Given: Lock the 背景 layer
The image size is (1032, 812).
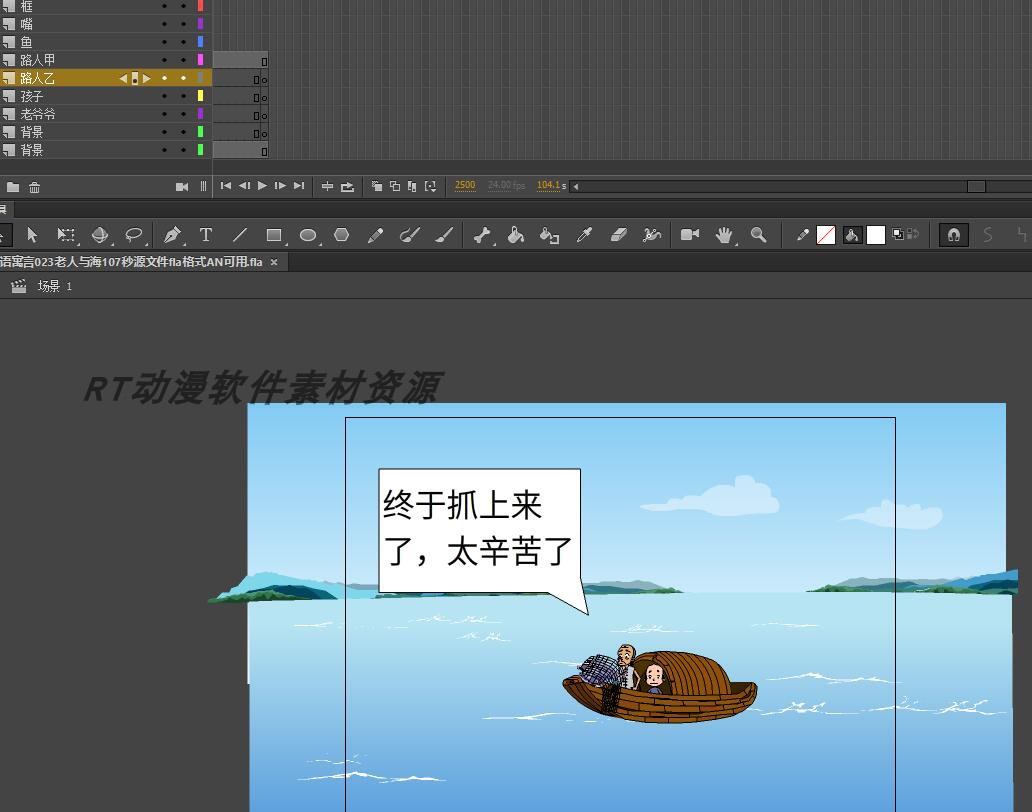Looking at the screenshot, I should pos(183,132).
